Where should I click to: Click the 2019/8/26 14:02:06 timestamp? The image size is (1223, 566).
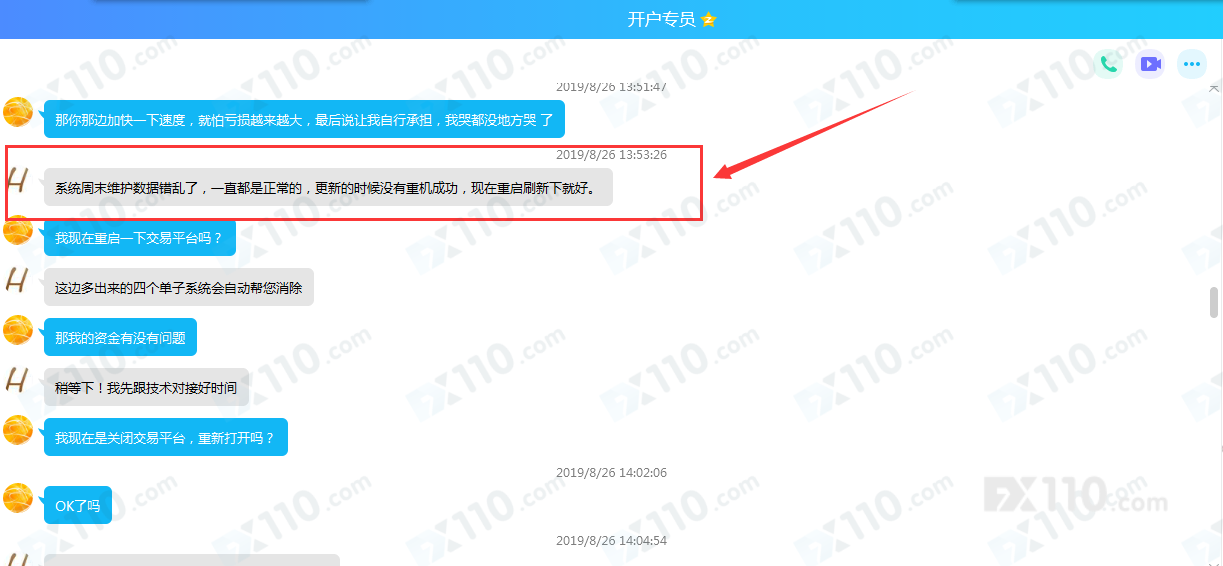tap(611, 473)
